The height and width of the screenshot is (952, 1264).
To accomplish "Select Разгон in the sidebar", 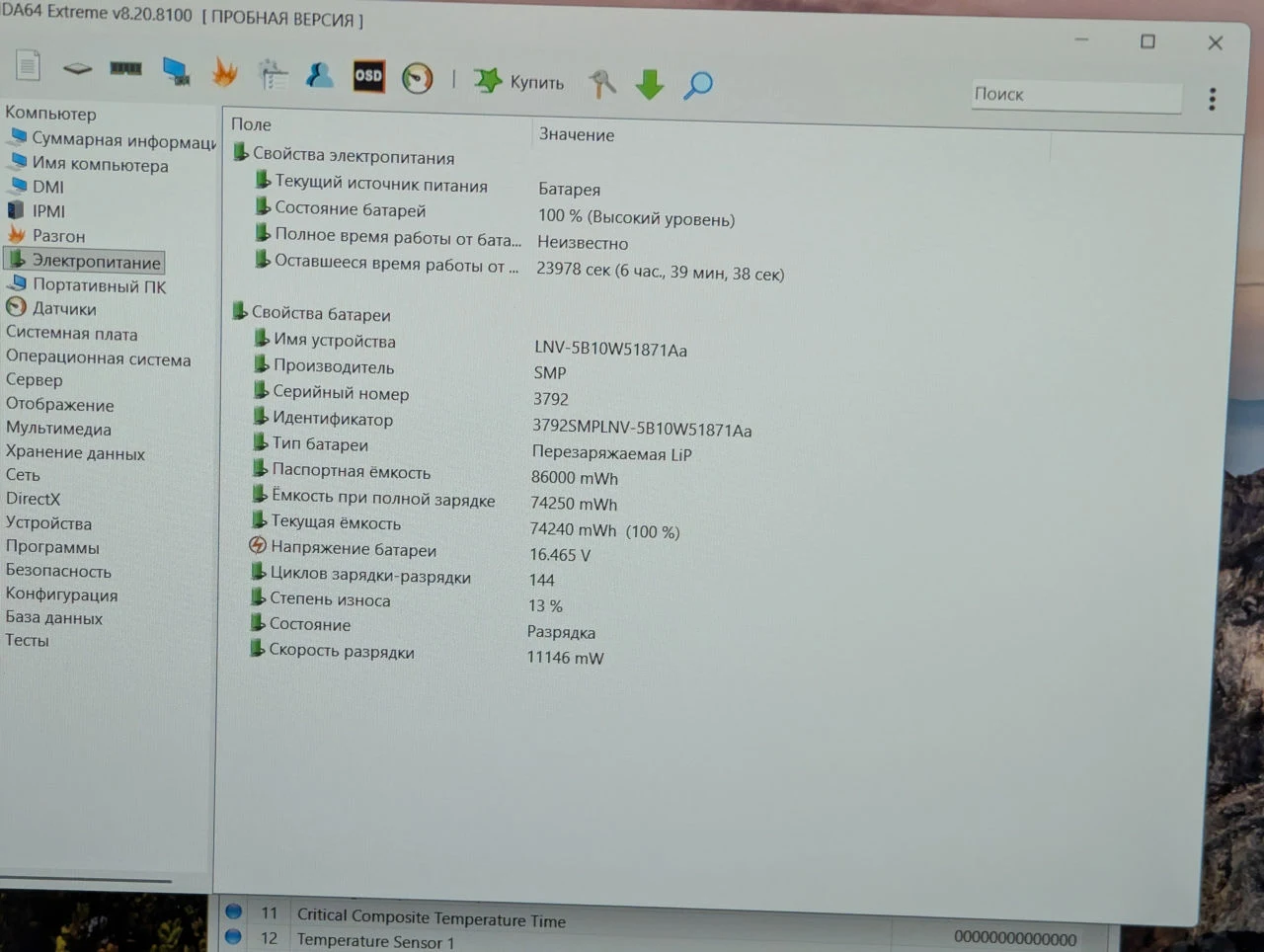I will (x=46, y=235).
